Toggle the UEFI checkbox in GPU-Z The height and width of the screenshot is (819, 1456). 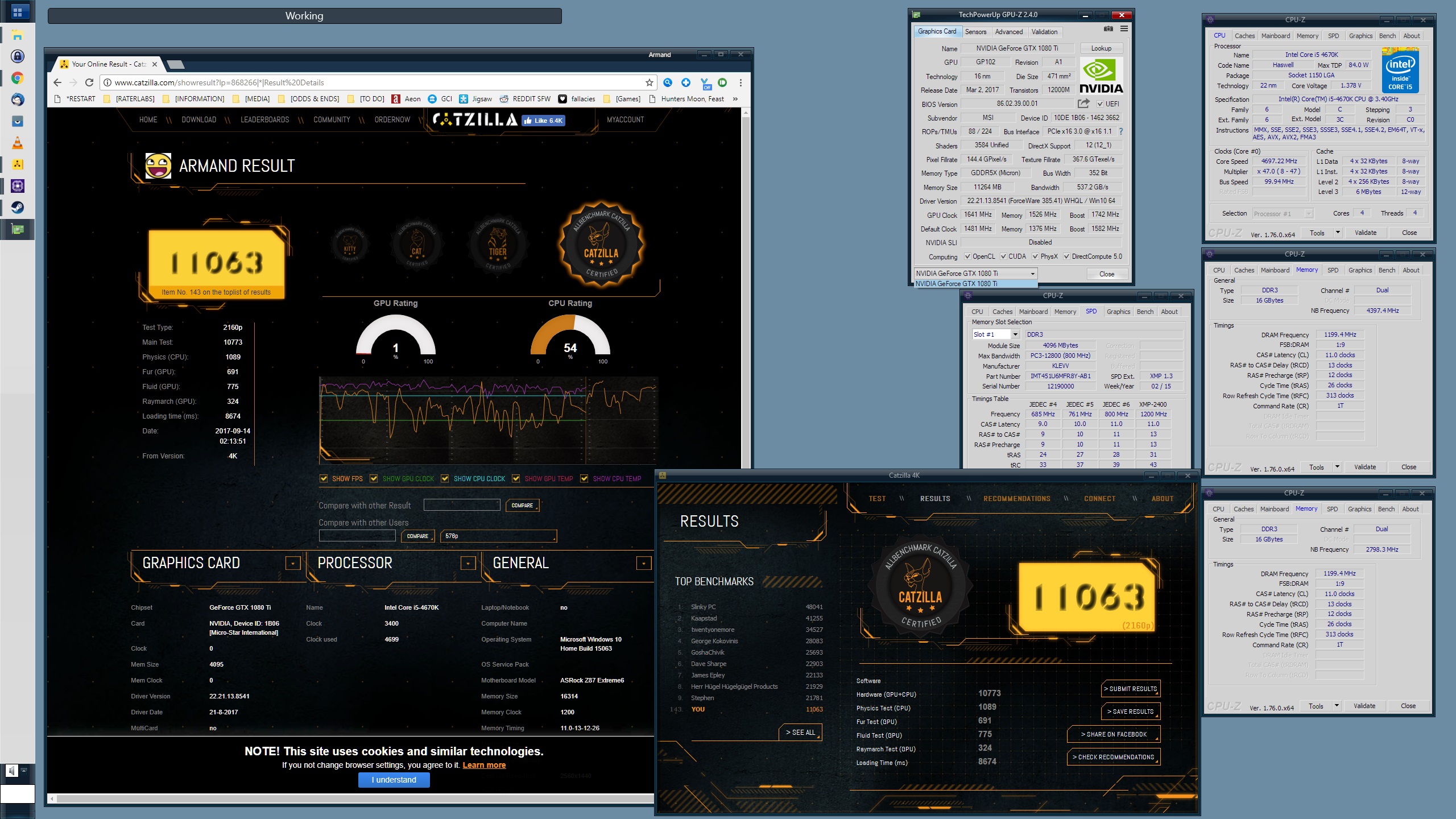pos(1101,104)
